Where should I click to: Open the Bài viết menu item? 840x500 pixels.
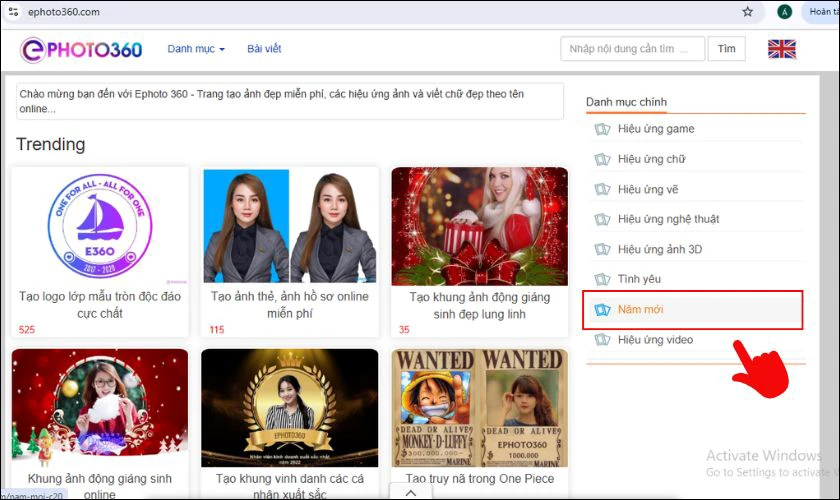264,49
